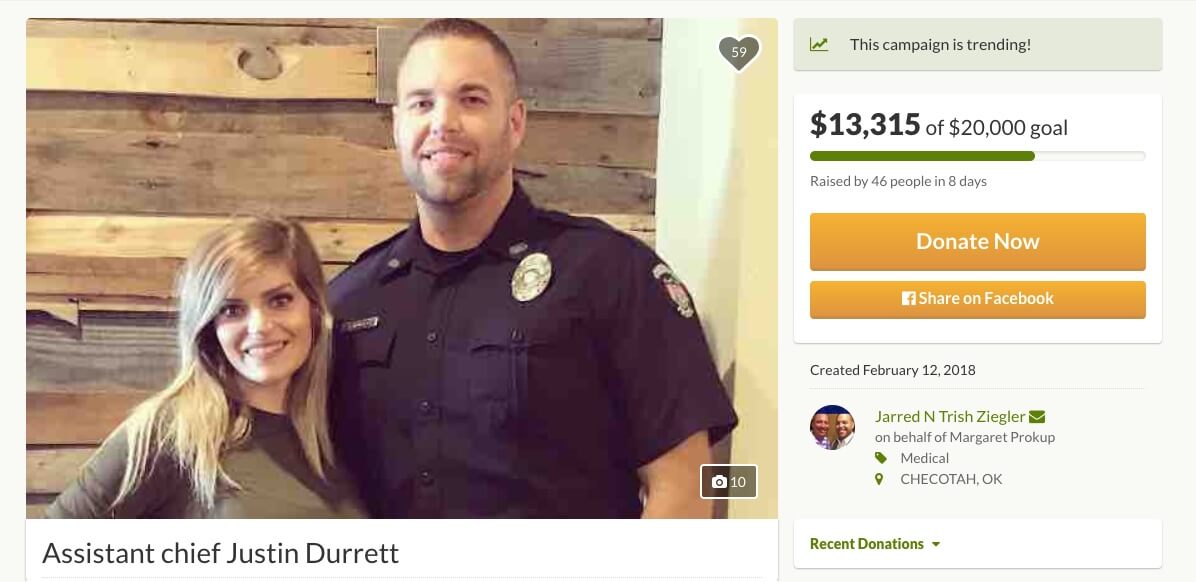
Task: Click the arrow next to Recent Donations
Action: (x=936, y=545)
